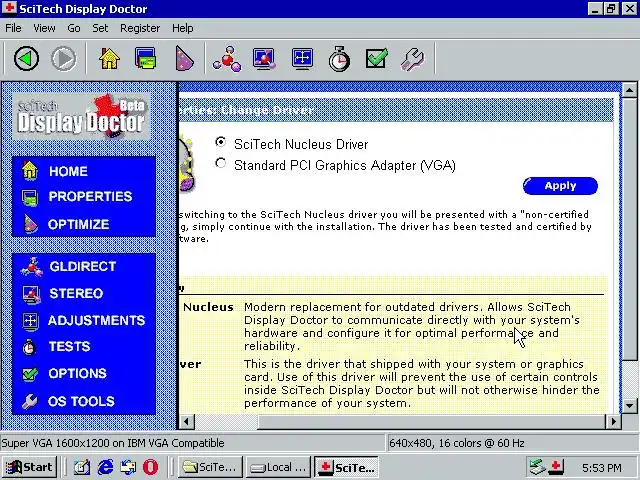
Task: Click the wrench icon beside OS TOOLS
Action: [29, 401]
